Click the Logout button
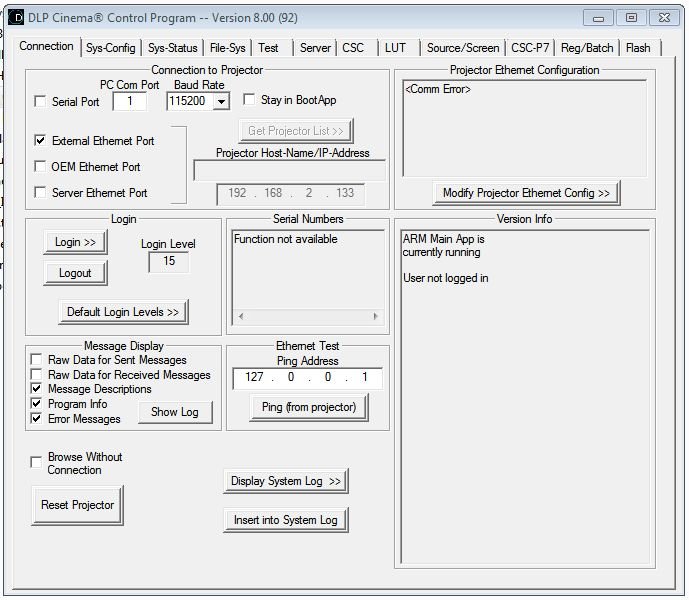Viewport: 689px width, 600px height. click(75, 273)
